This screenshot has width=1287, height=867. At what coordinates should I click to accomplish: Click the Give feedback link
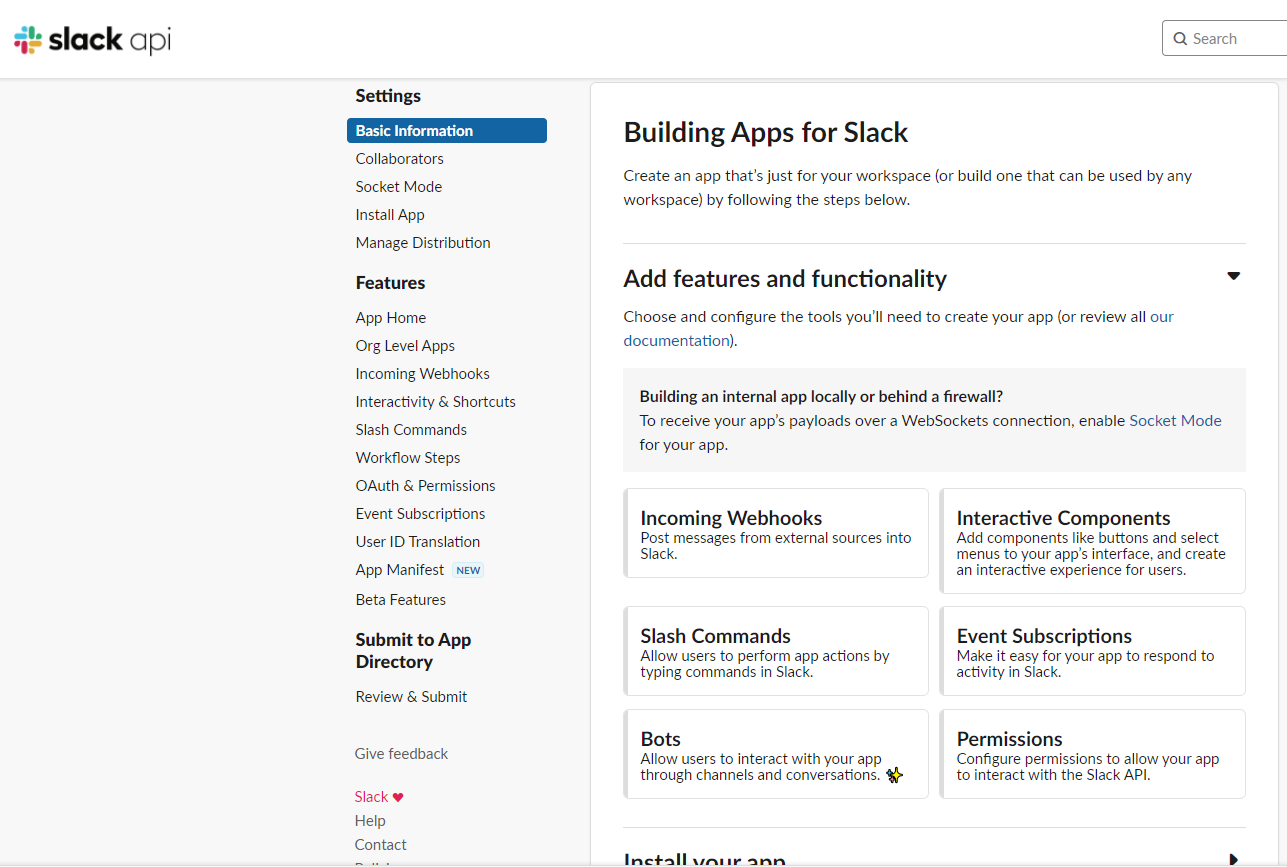pyautogui.click(x=401, y=754)
